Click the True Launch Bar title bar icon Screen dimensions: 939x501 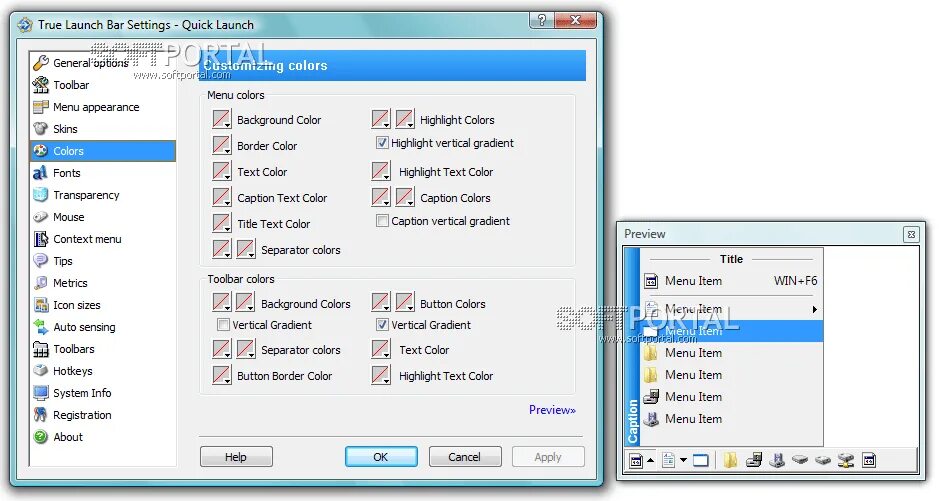[x=25, y=25]
